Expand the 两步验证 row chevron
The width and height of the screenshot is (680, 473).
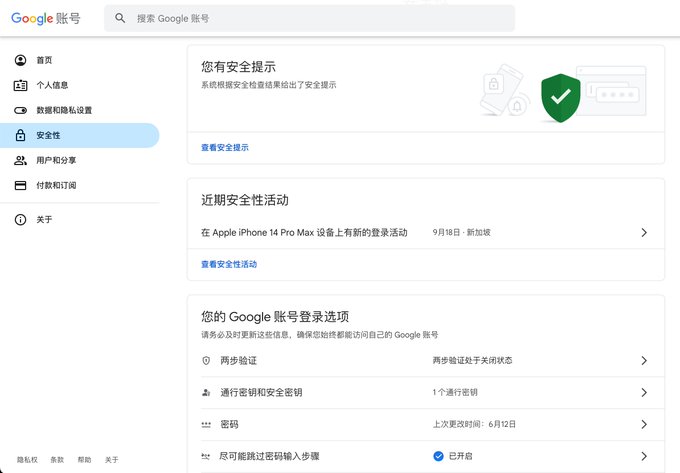pos(644,361)
